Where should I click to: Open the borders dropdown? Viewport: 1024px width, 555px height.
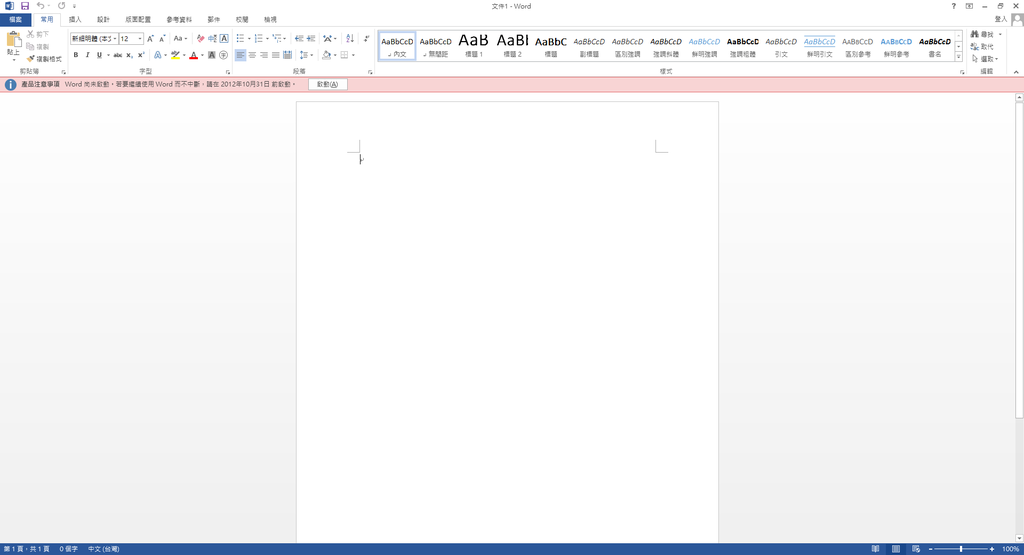click(x=353, y=55)
